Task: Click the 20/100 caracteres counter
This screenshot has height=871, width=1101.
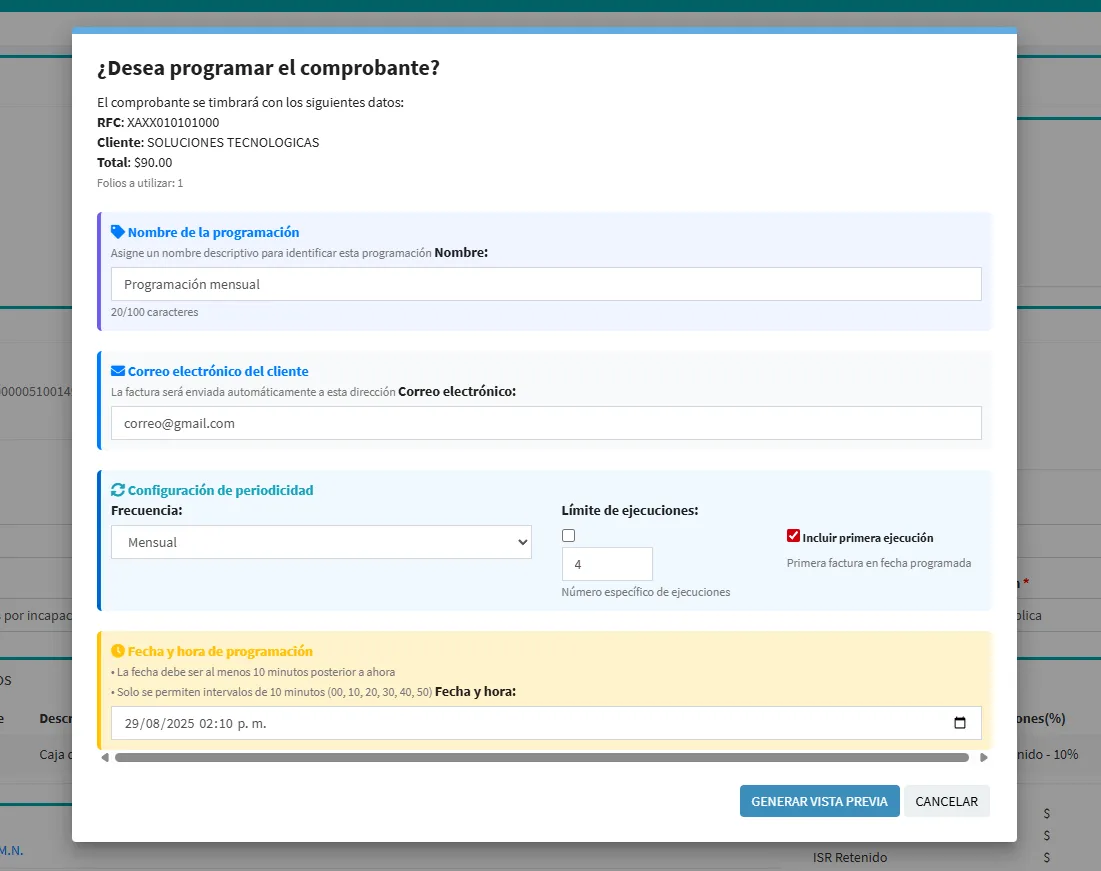Action: tap(154, 312)
